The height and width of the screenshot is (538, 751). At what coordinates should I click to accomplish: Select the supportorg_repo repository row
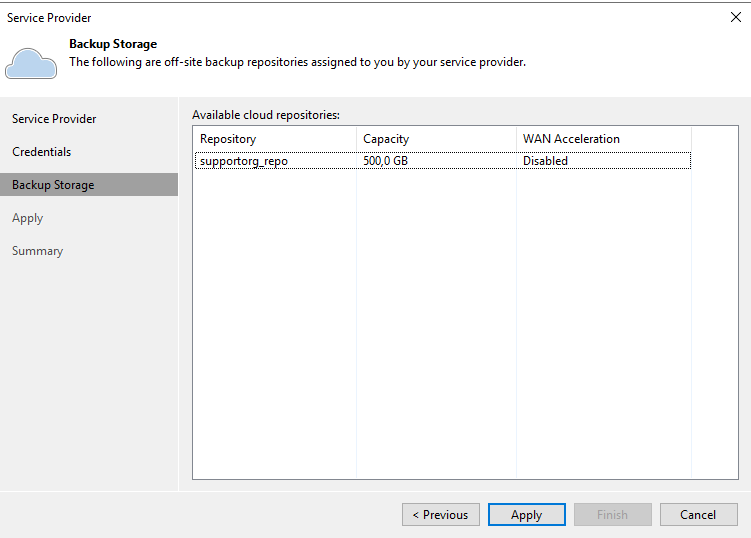pos(443,160)
